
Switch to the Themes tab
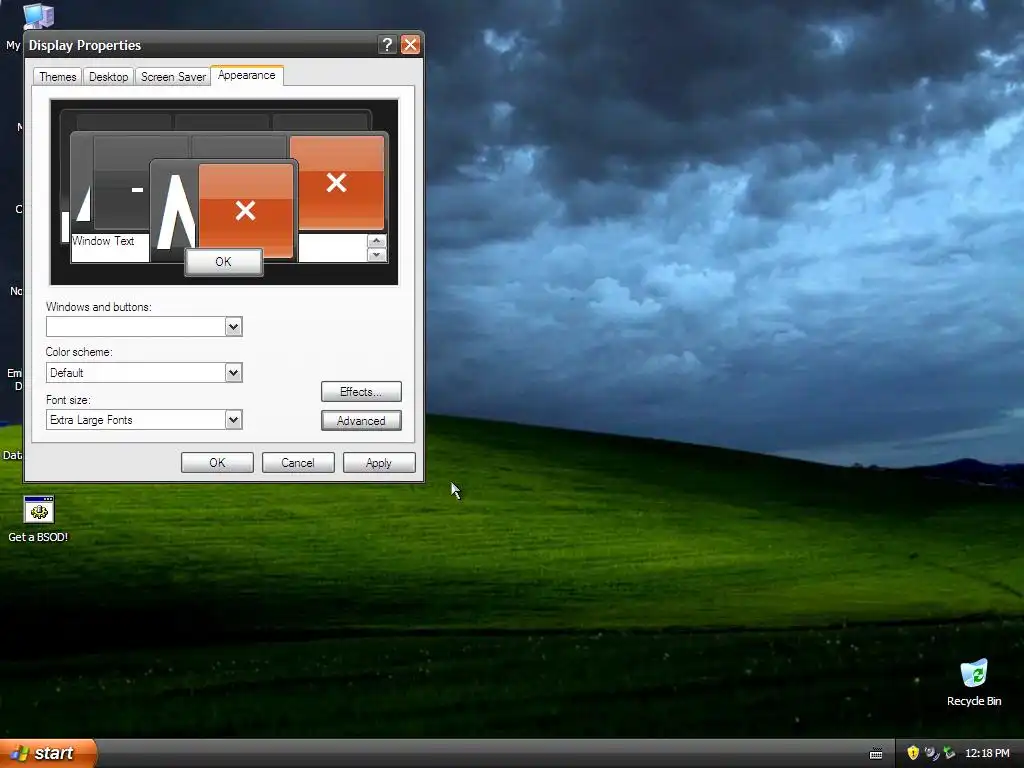(x=57, y=76)
